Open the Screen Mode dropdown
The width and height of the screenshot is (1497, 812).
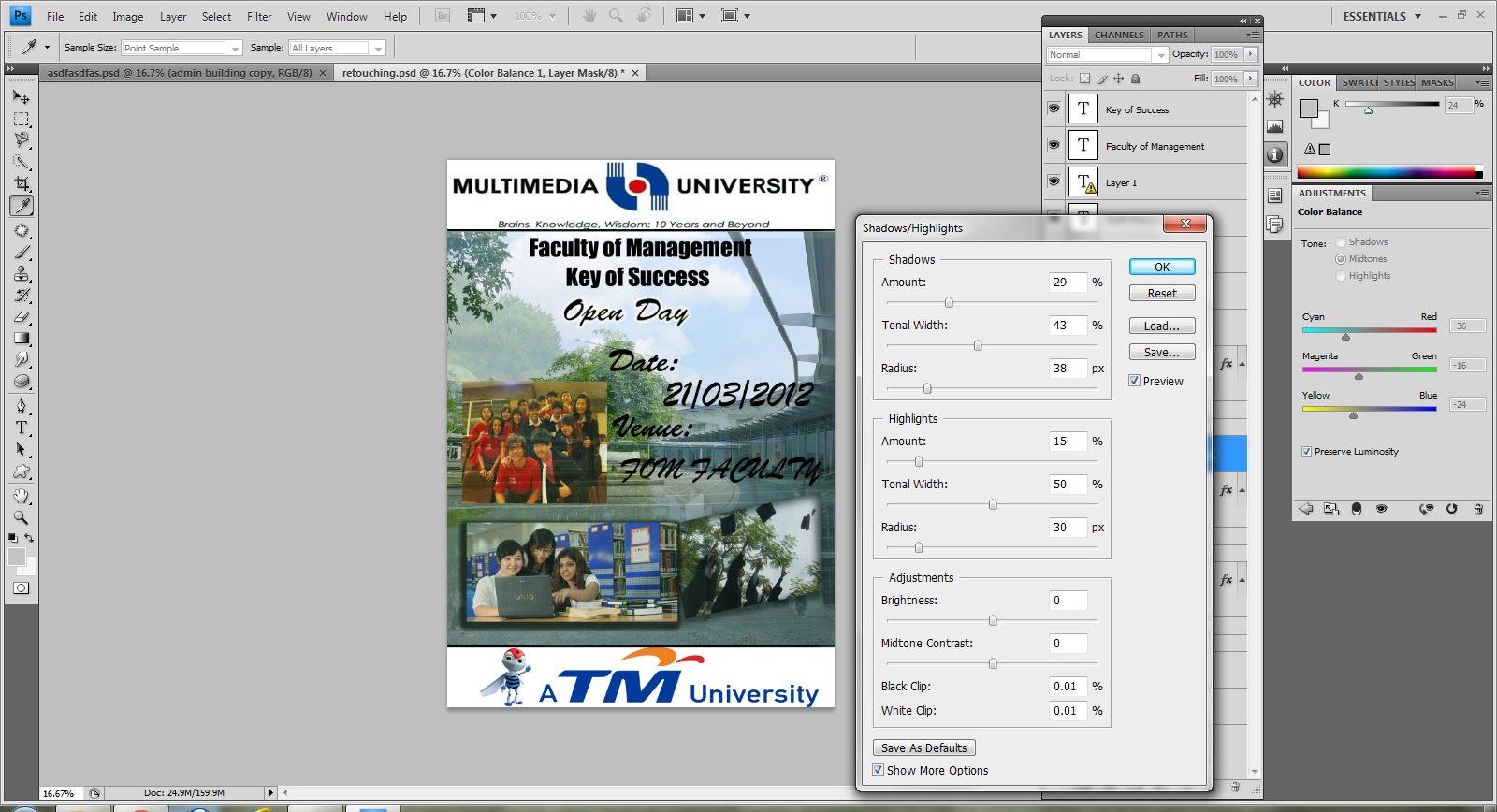(x=735, y=16)
